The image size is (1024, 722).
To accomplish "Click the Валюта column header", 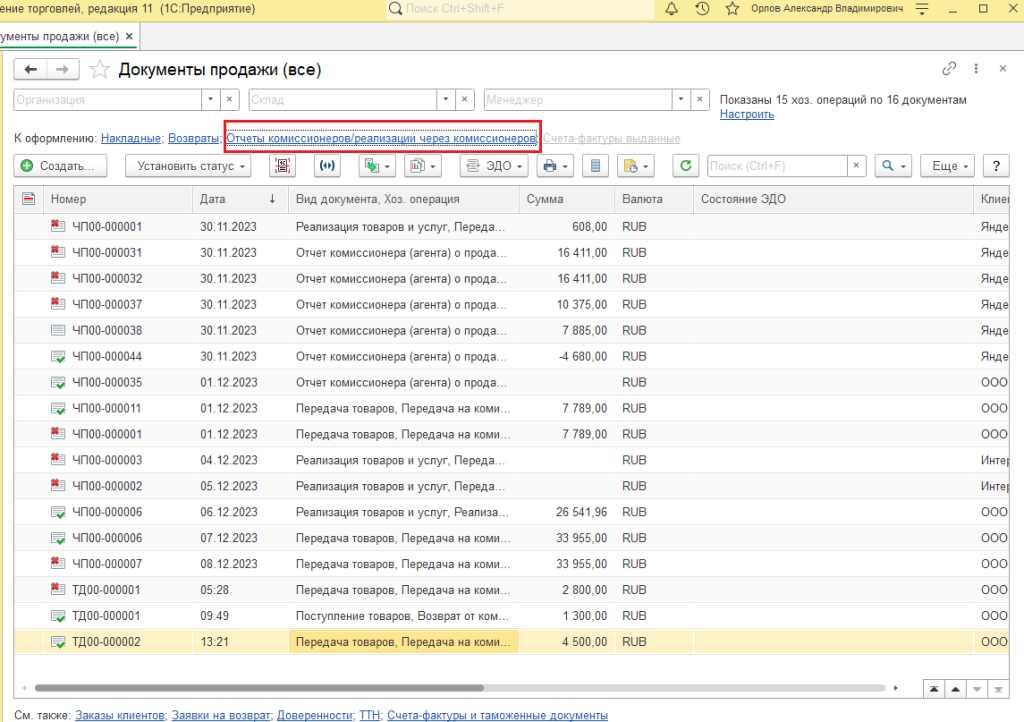I will pos(654,199).
